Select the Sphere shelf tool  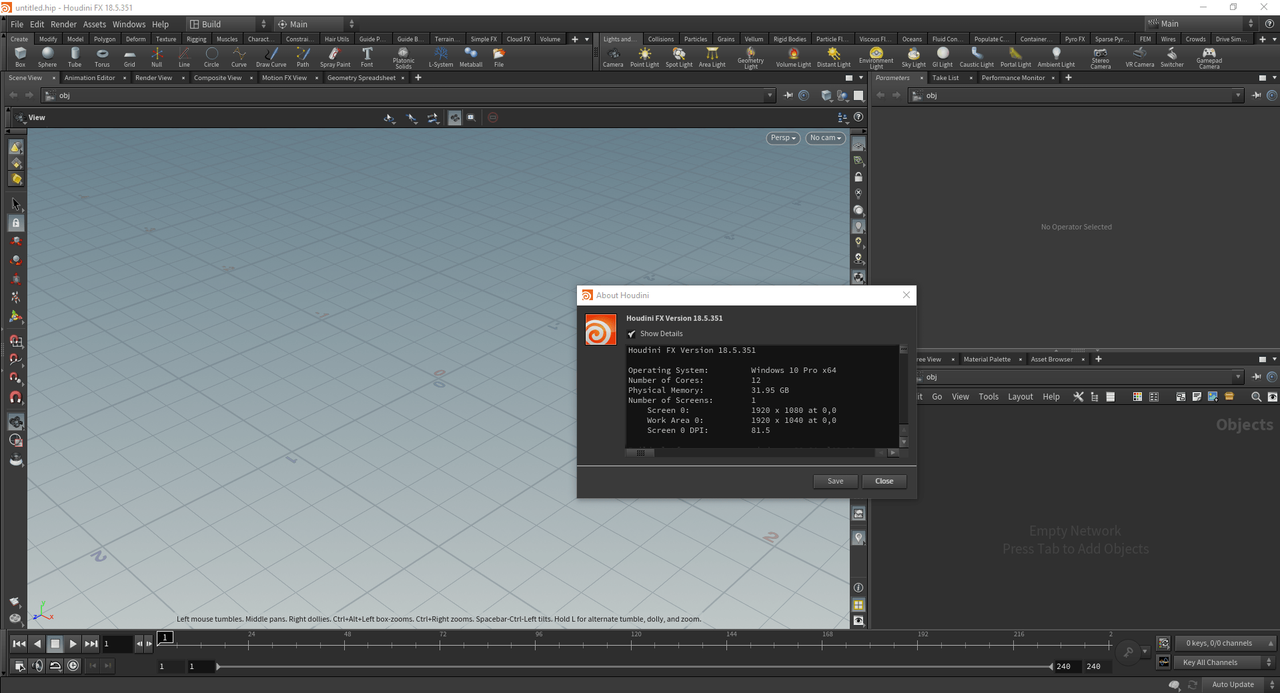[47, 57]
